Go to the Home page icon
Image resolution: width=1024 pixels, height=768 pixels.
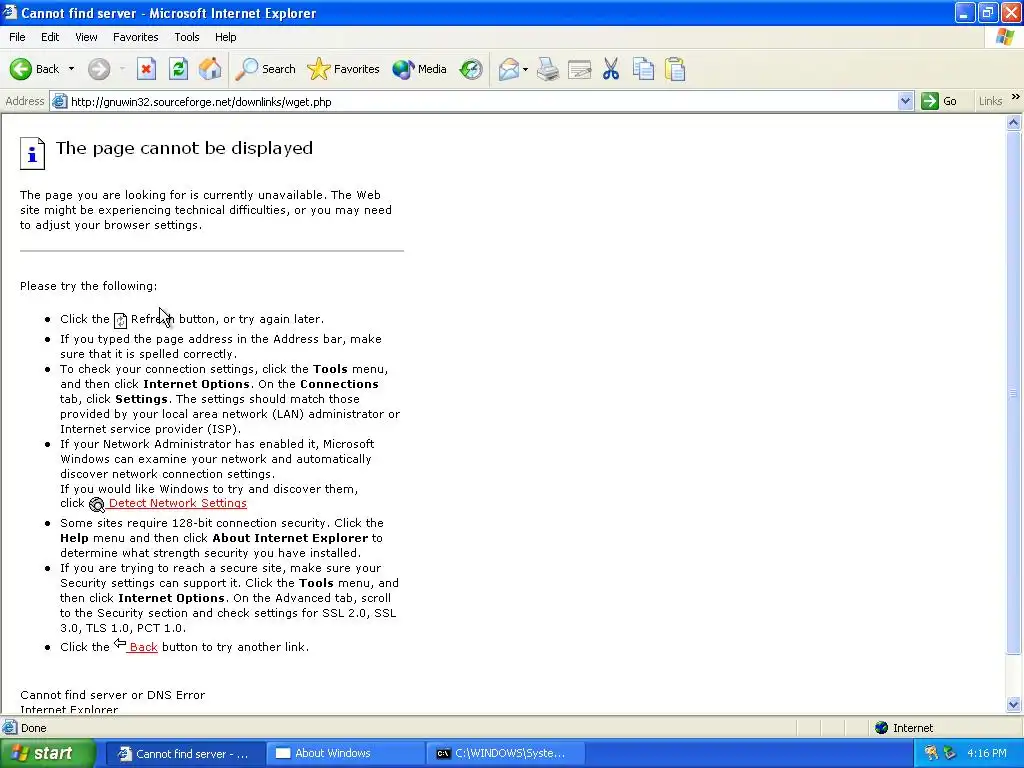click(x=210, y=69)
